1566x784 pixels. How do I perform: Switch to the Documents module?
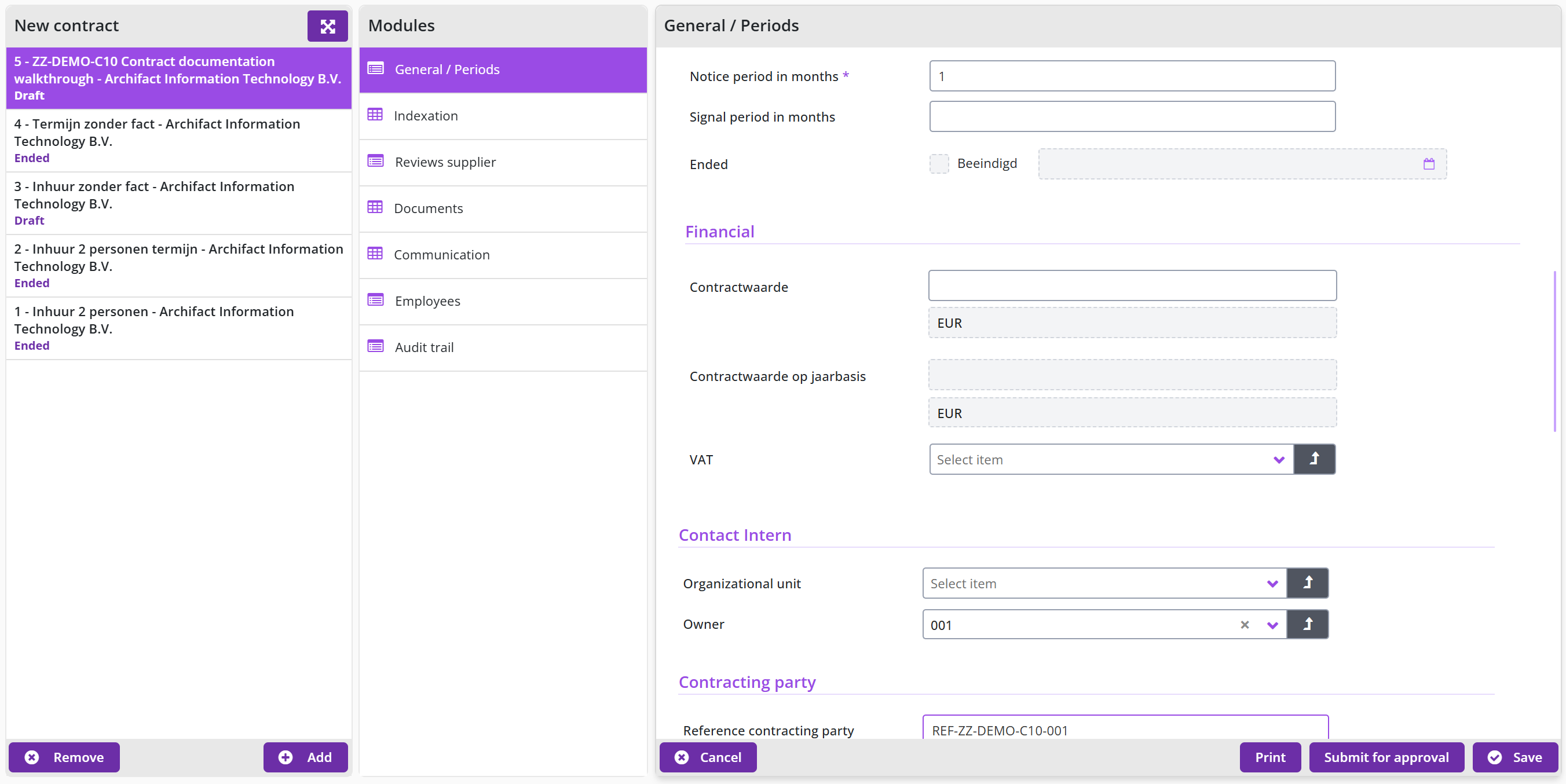[x=503, y=208]
